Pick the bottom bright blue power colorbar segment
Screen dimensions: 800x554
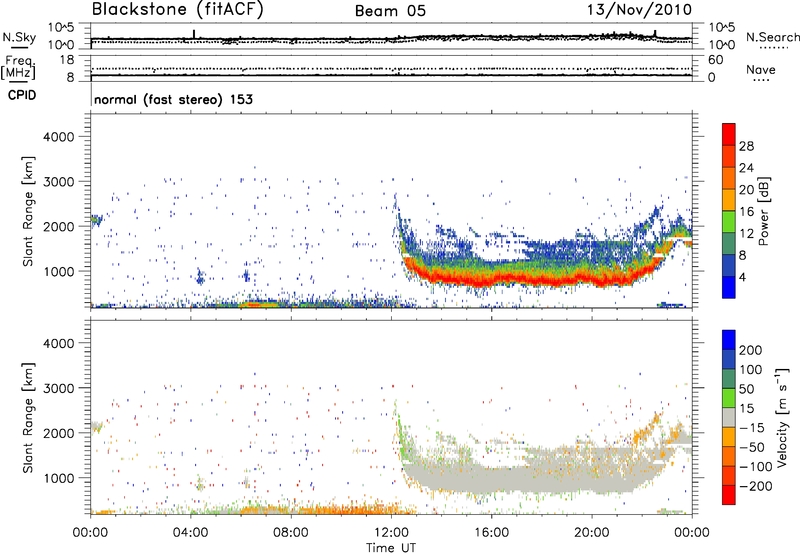[x=729, y=287]
